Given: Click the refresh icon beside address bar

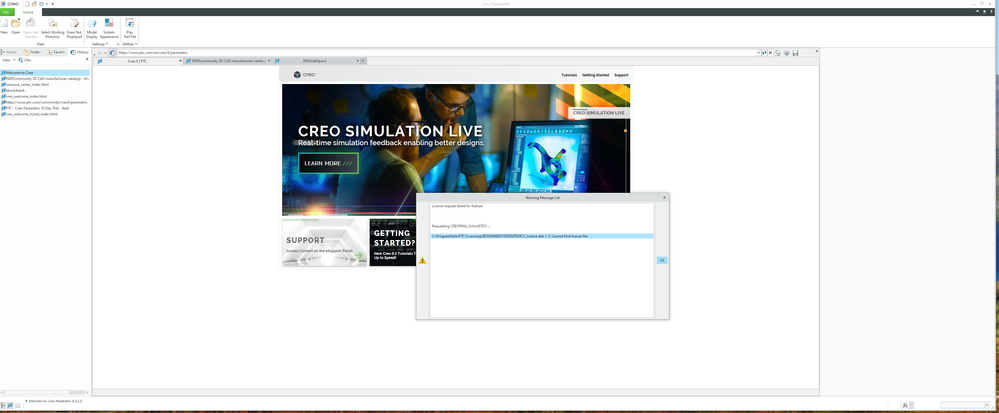Looking at the screenshot, I should pos(765,52).
